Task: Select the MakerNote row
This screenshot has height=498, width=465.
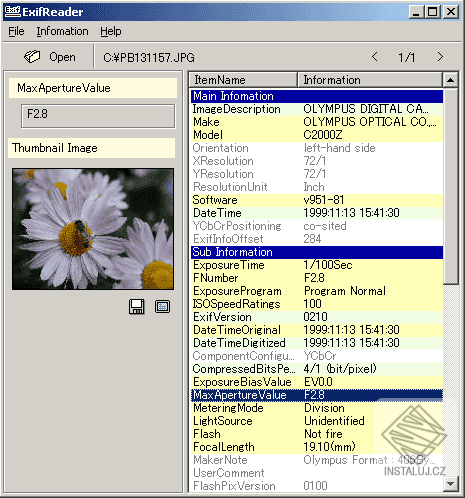Action: [x=317, y=460]
